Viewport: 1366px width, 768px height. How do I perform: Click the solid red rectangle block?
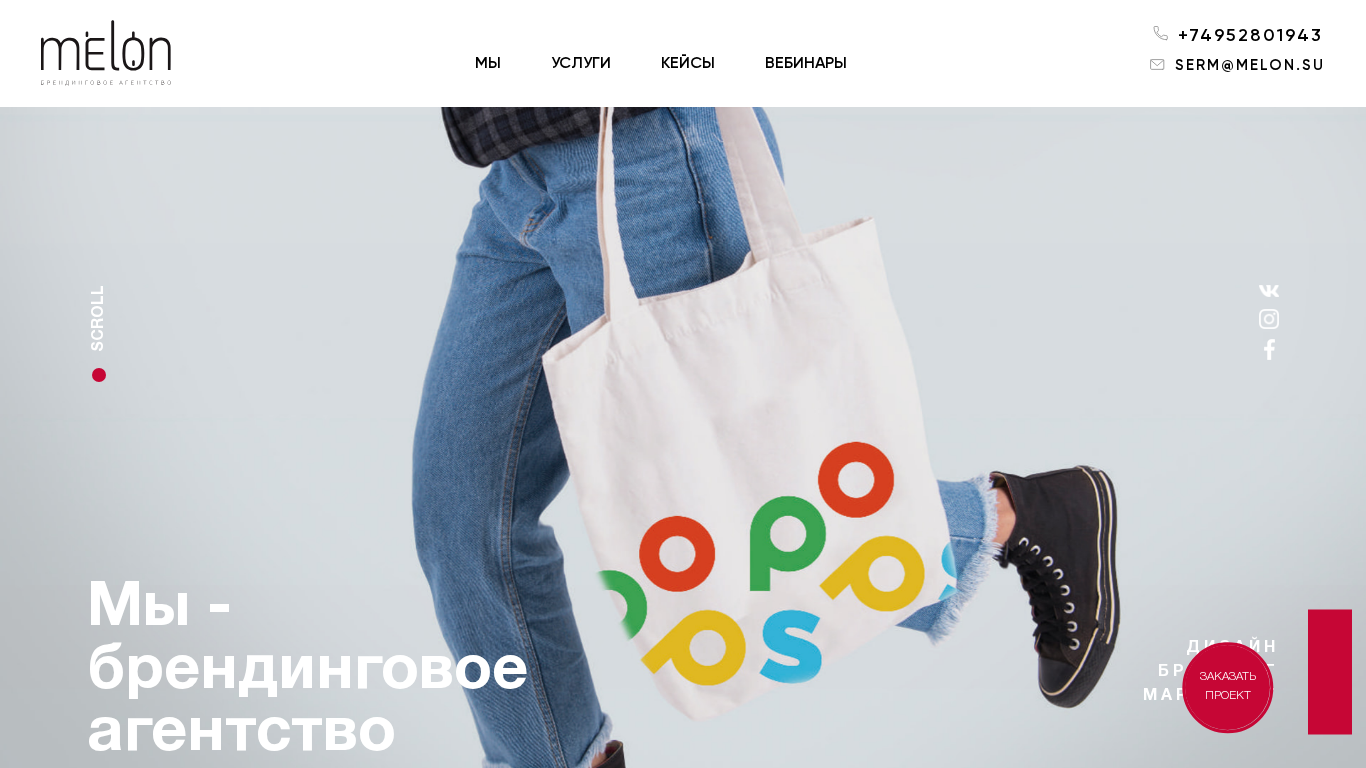[x=1330, y=672]
